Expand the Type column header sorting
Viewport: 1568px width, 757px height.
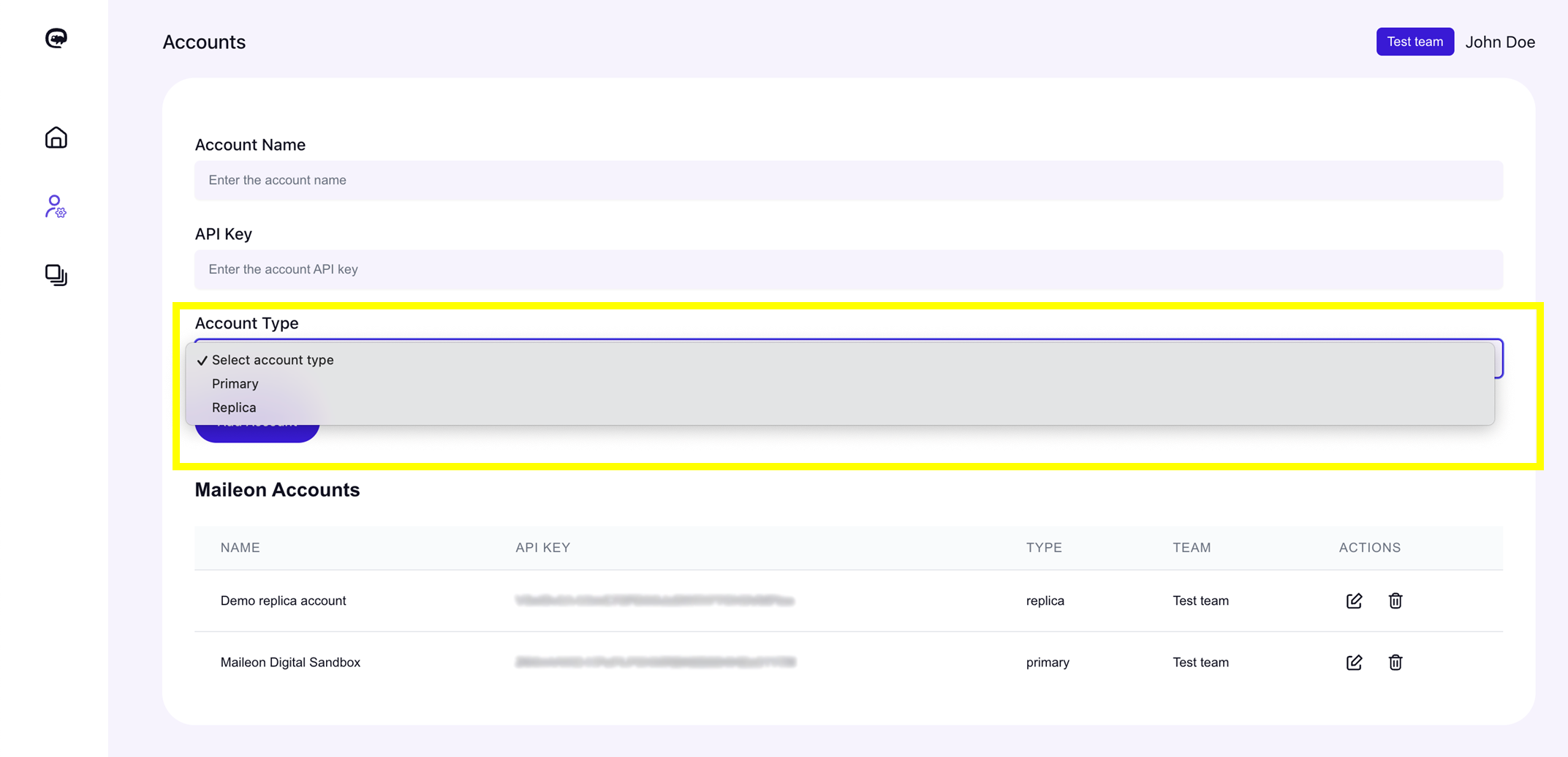tap(1044, 547)
